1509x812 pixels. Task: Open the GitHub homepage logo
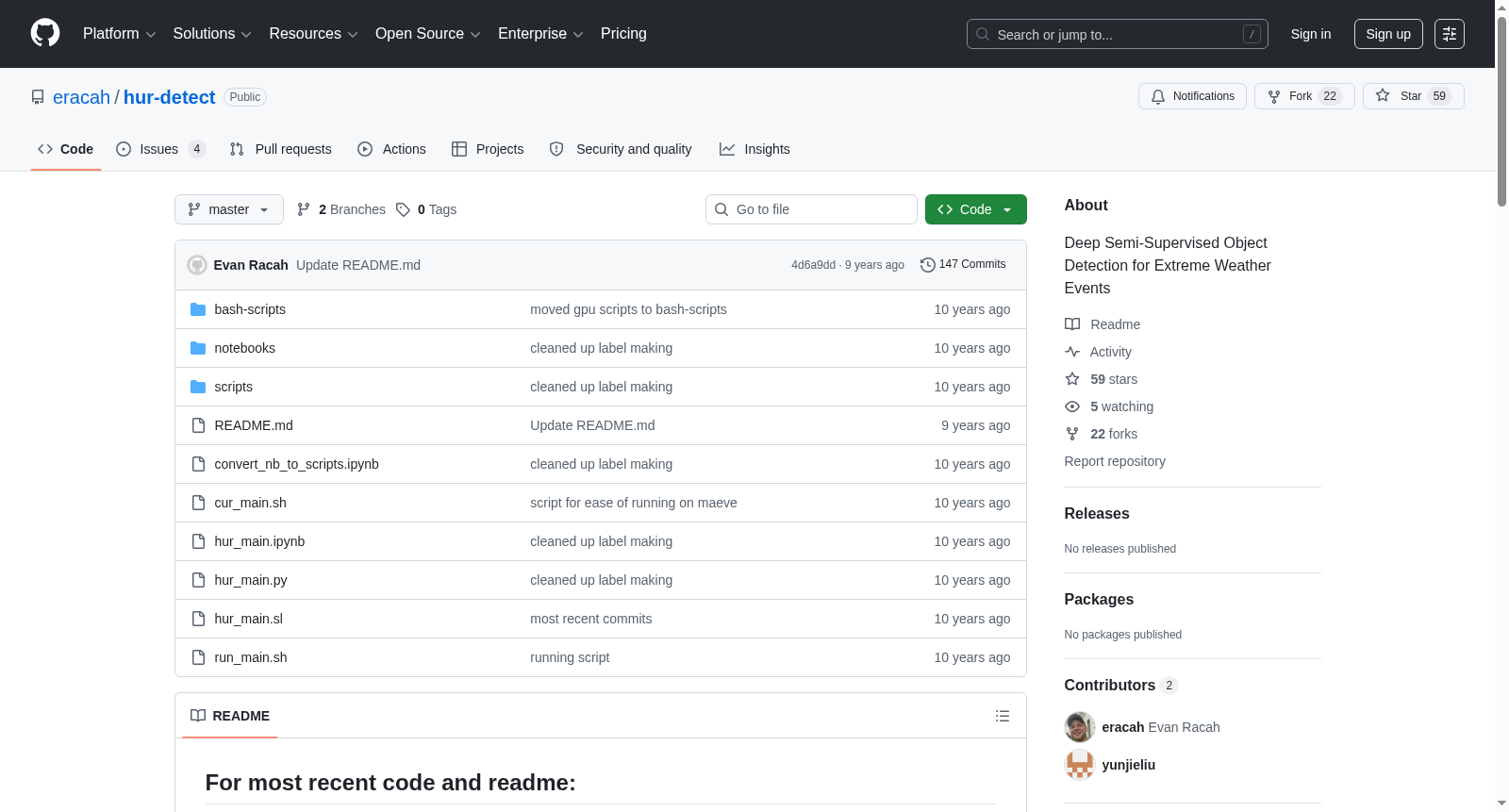coord(45,33)
